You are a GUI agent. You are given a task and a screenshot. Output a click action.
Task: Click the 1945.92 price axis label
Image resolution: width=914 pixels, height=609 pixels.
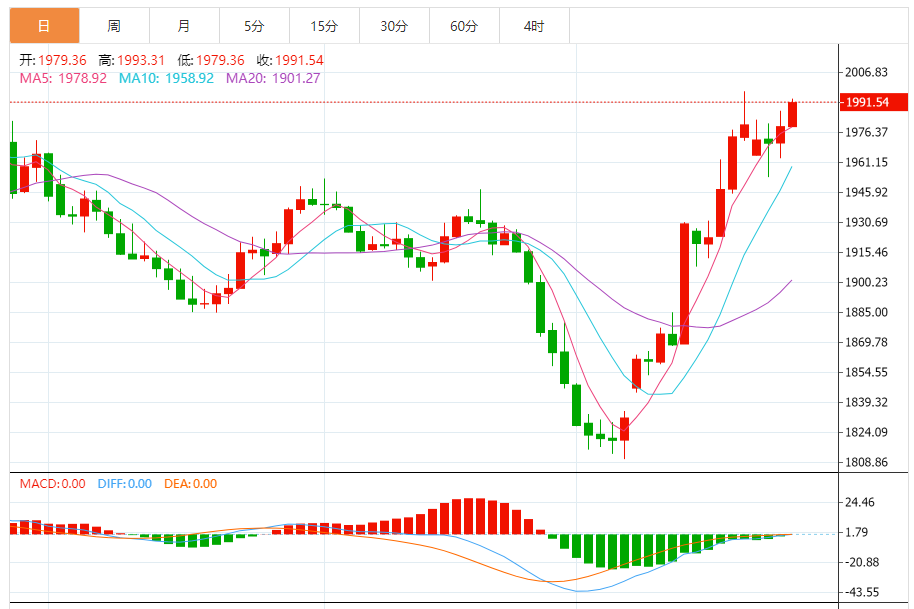[x=866, y=192]
